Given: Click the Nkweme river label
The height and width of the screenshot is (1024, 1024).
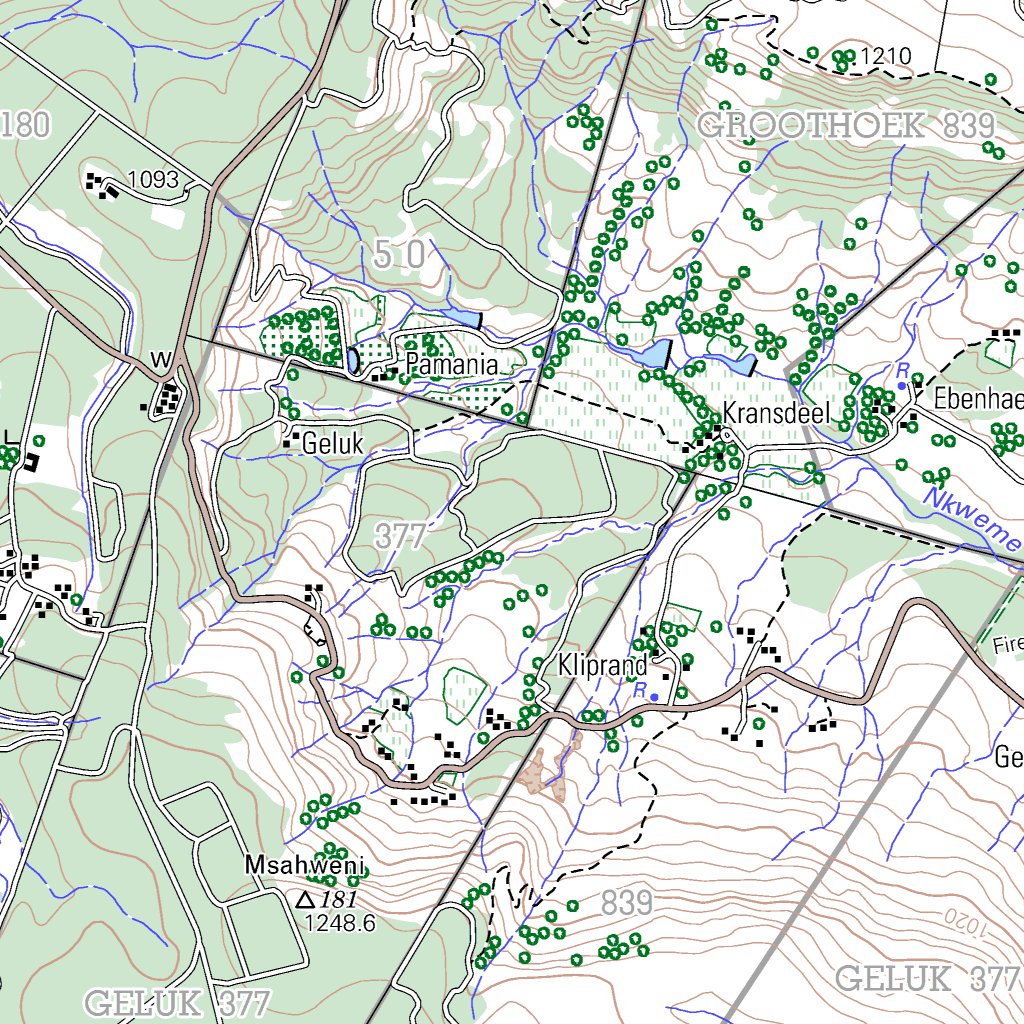Looking at the screenshot, I should coord(972,520).
